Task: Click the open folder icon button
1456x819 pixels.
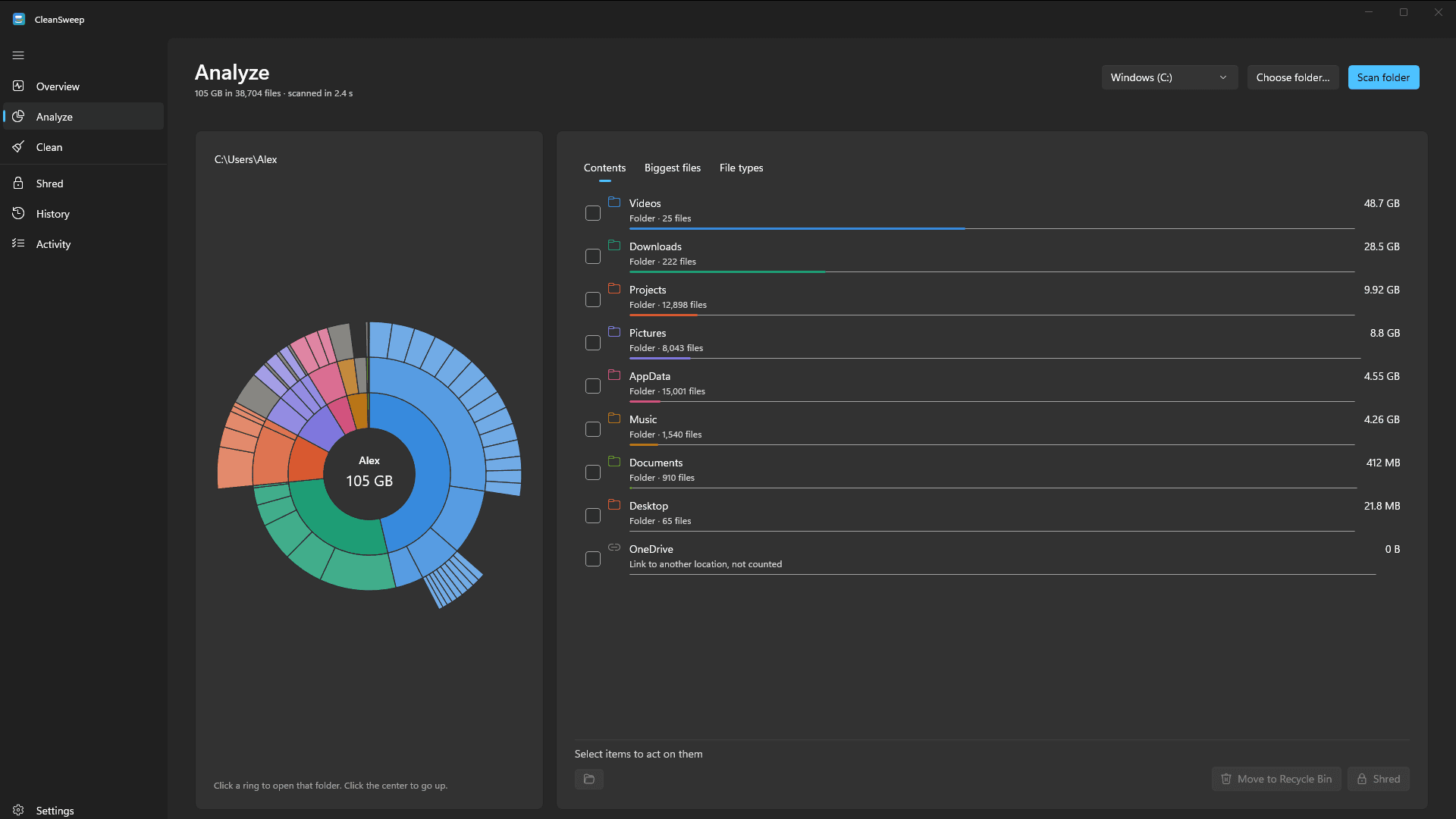Action: coord(589,779)
